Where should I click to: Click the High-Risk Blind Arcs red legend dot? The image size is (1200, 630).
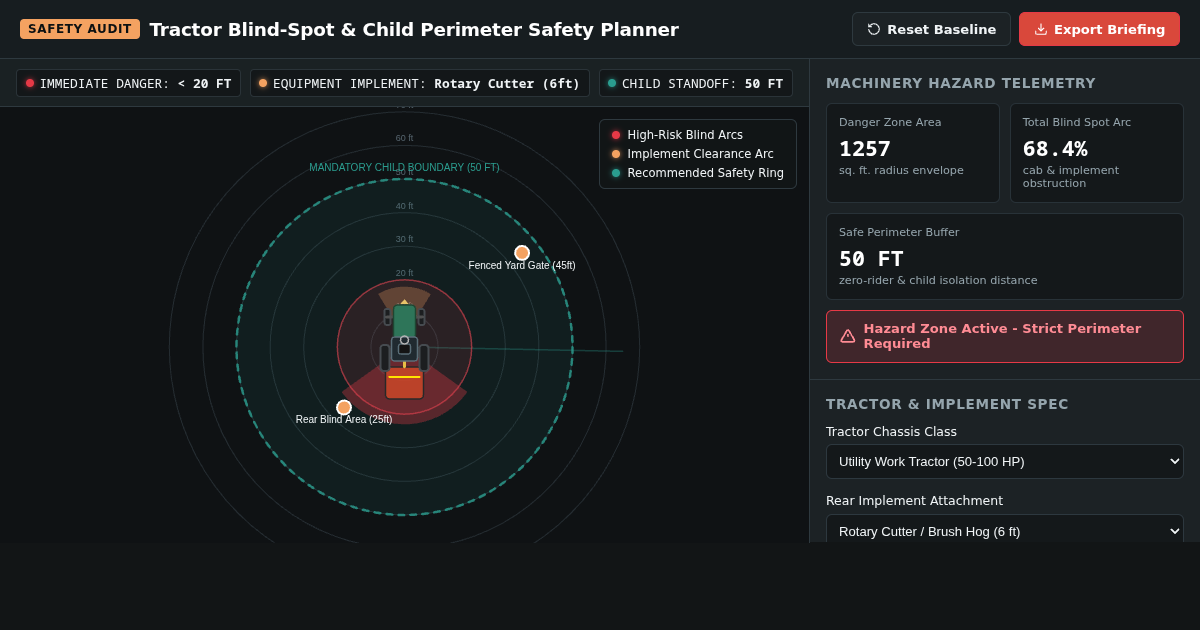(616, 135)
